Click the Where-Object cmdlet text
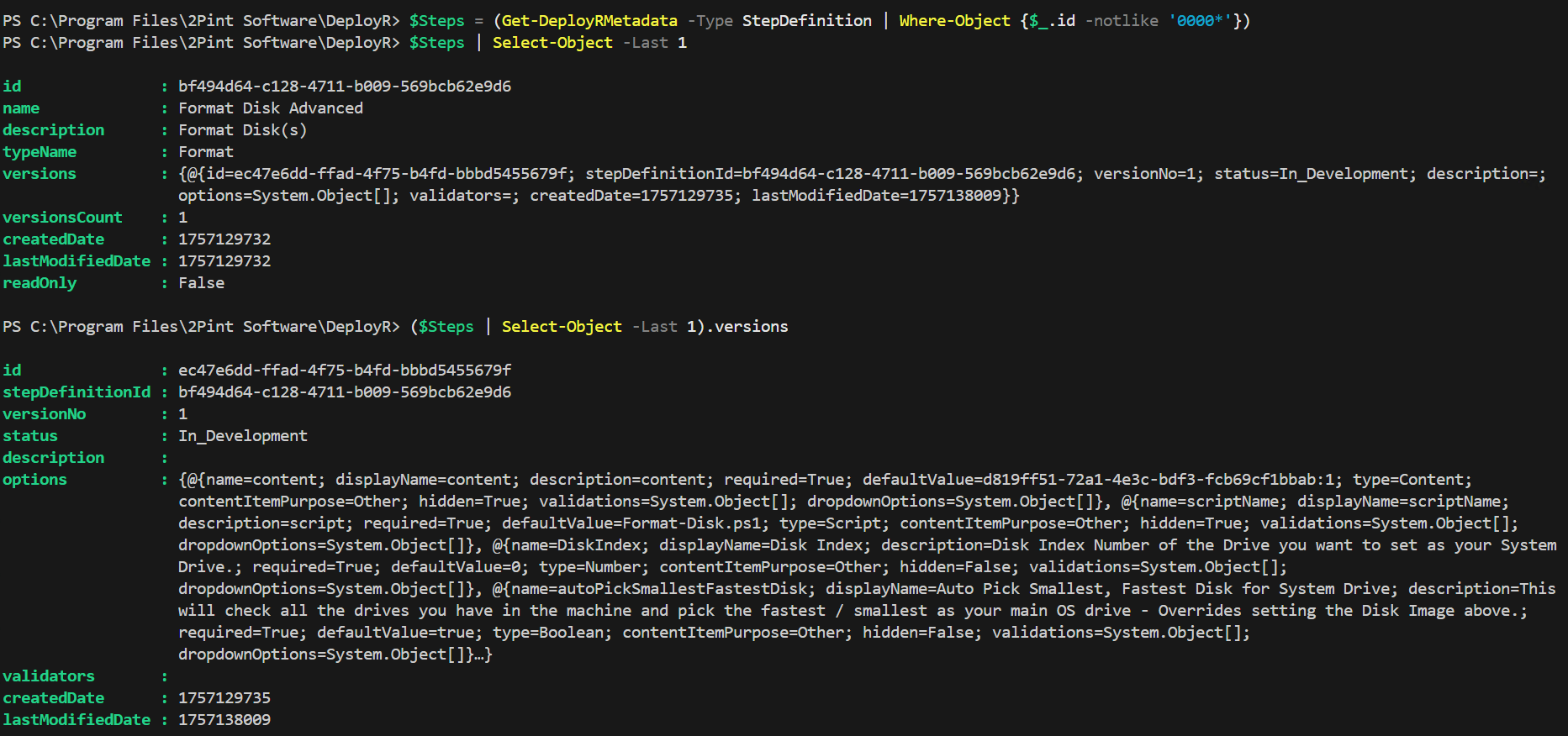Viewport: 1568px width, 736px height. [x=954, y=20]
